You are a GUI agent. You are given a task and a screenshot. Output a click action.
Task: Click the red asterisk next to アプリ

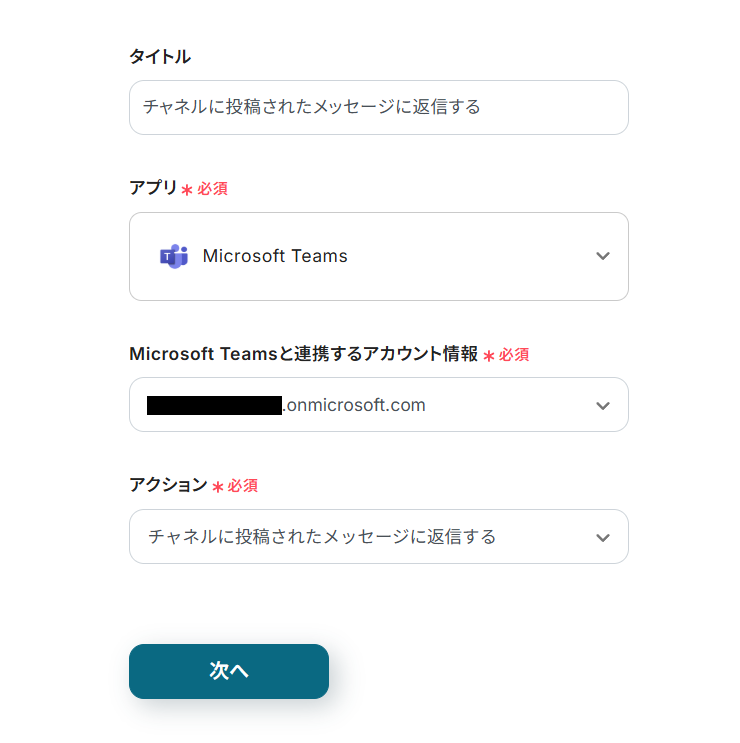coord(187,190)
